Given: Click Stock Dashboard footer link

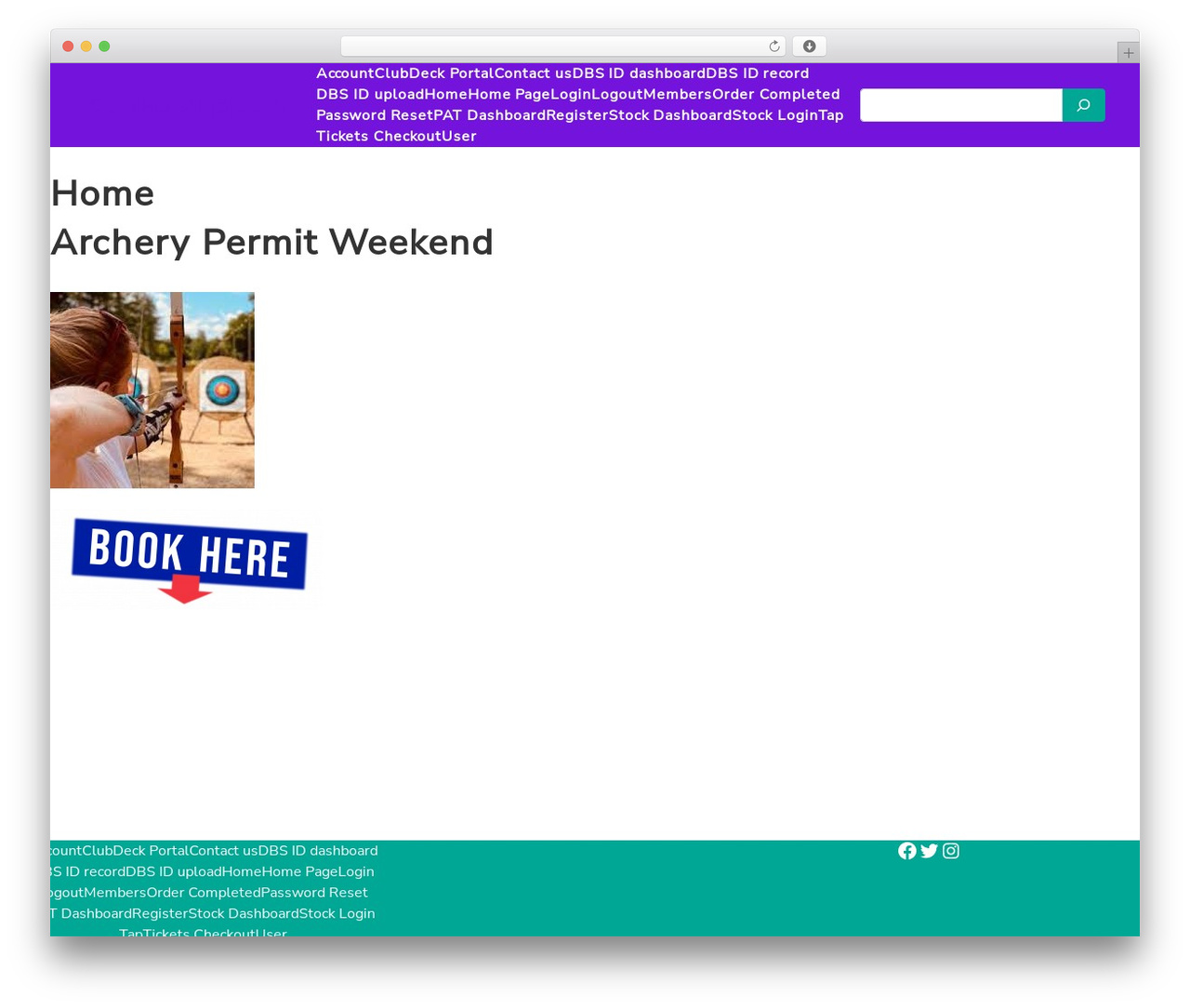Looking at the screenshot, I should 244,913.
